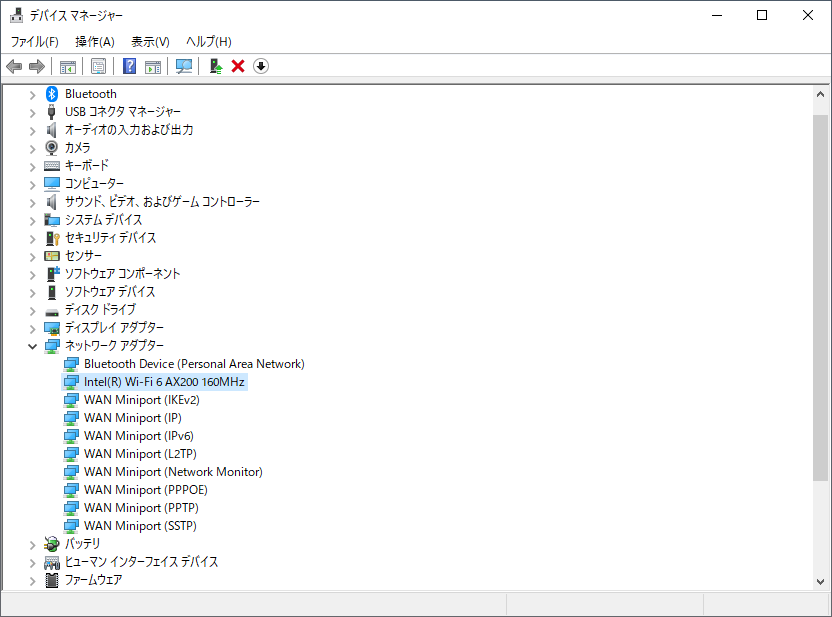Viewport: 832px width, 617px height.
Task: Click the Update driver toolbar icon
Action: pos(215,66)
